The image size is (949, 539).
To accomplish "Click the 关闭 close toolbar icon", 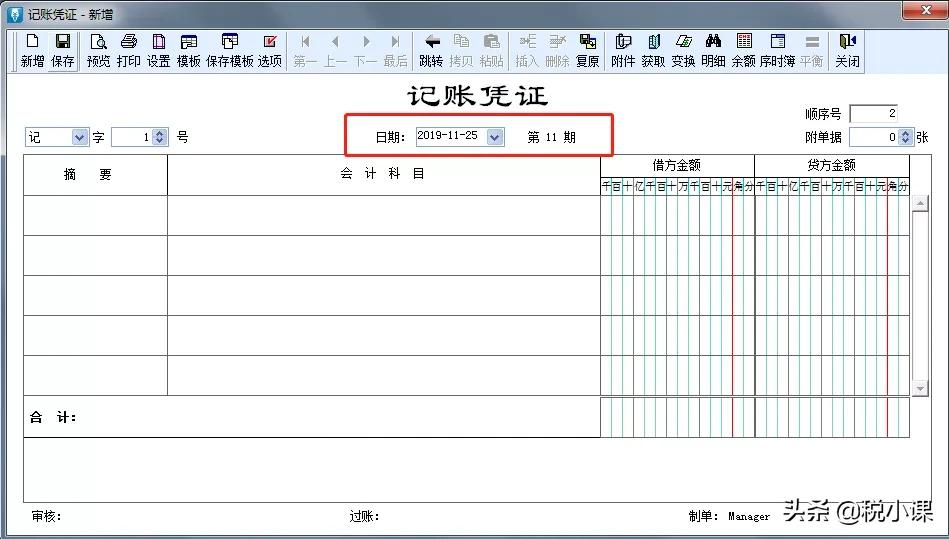I will 847,51.
